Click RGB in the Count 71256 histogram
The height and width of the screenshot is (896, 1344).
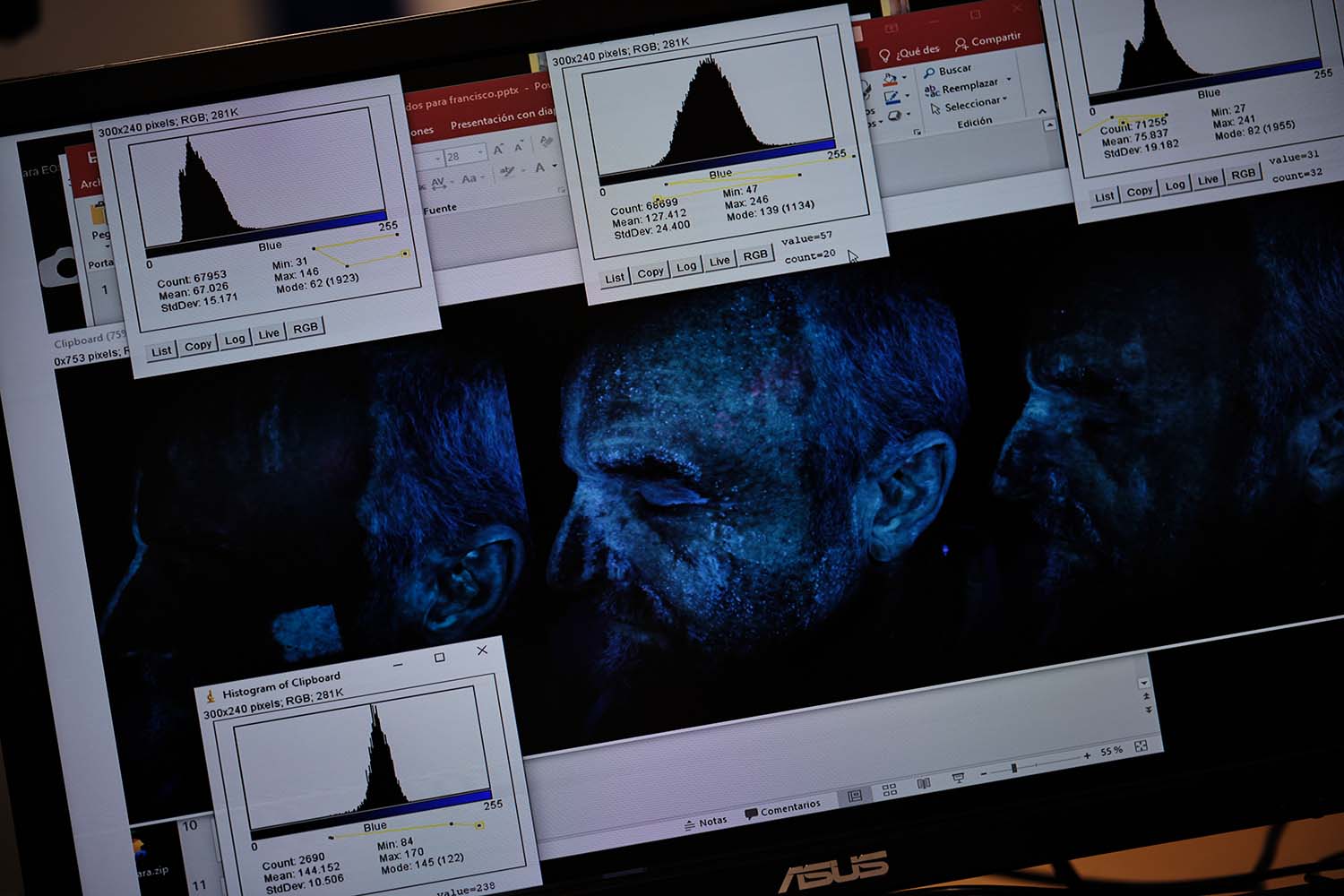pyautogui.click(x=1243, y=174)
